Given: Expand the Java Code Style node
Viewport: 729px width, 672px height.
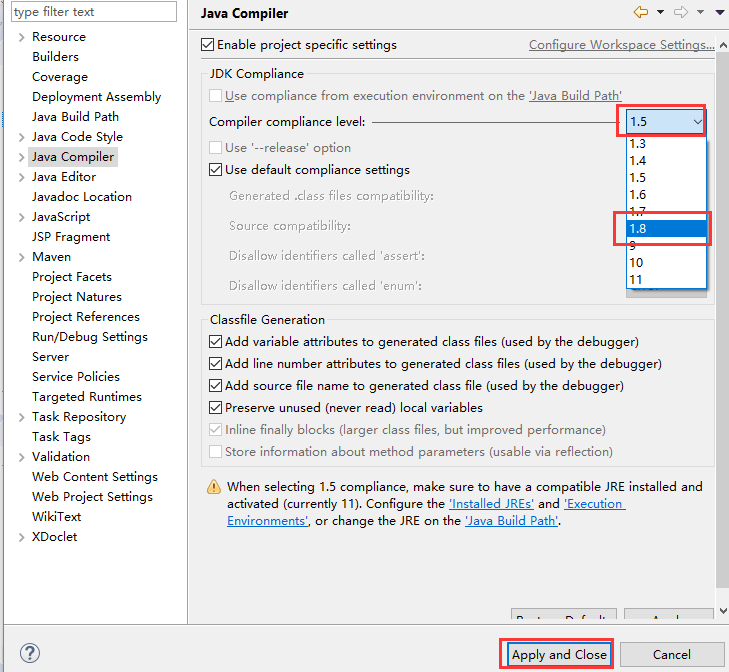Looking at the screenshot, I should click(21, 137).
